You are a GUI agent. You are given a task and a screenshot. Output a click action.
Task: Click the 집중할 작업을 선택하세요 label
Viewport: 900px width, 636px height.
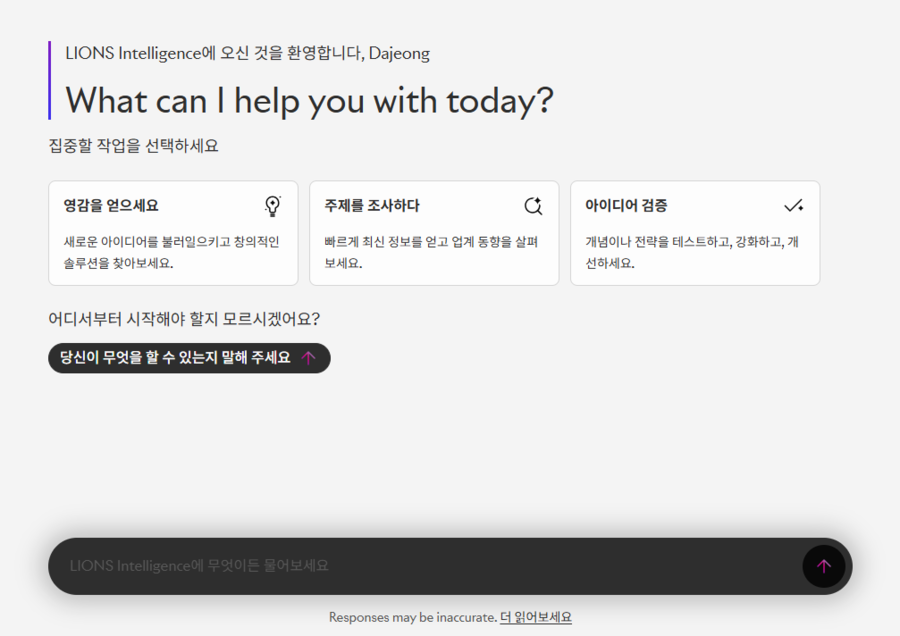pos(133,146)
